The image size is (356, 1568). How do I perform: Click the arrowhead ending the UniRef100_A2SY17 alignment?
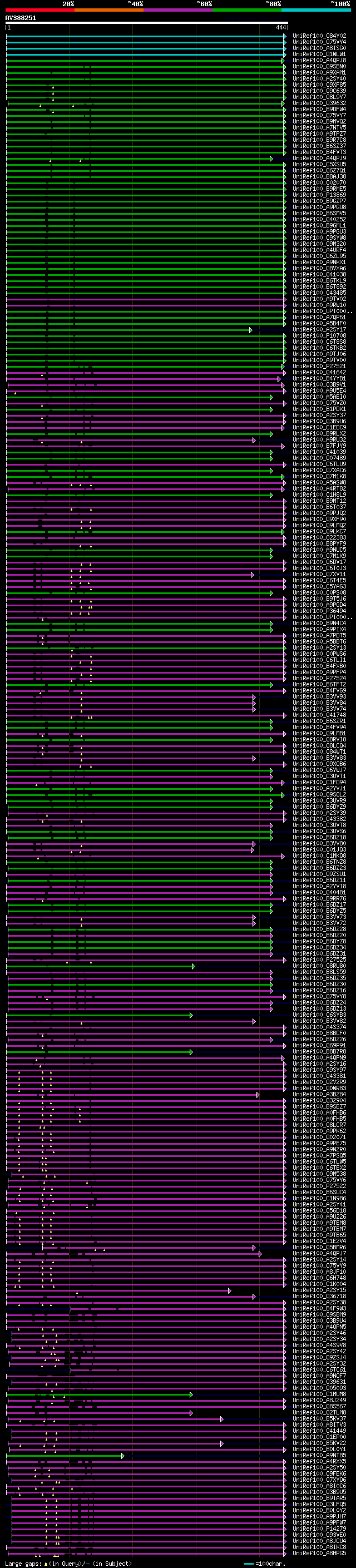[251, 330]
